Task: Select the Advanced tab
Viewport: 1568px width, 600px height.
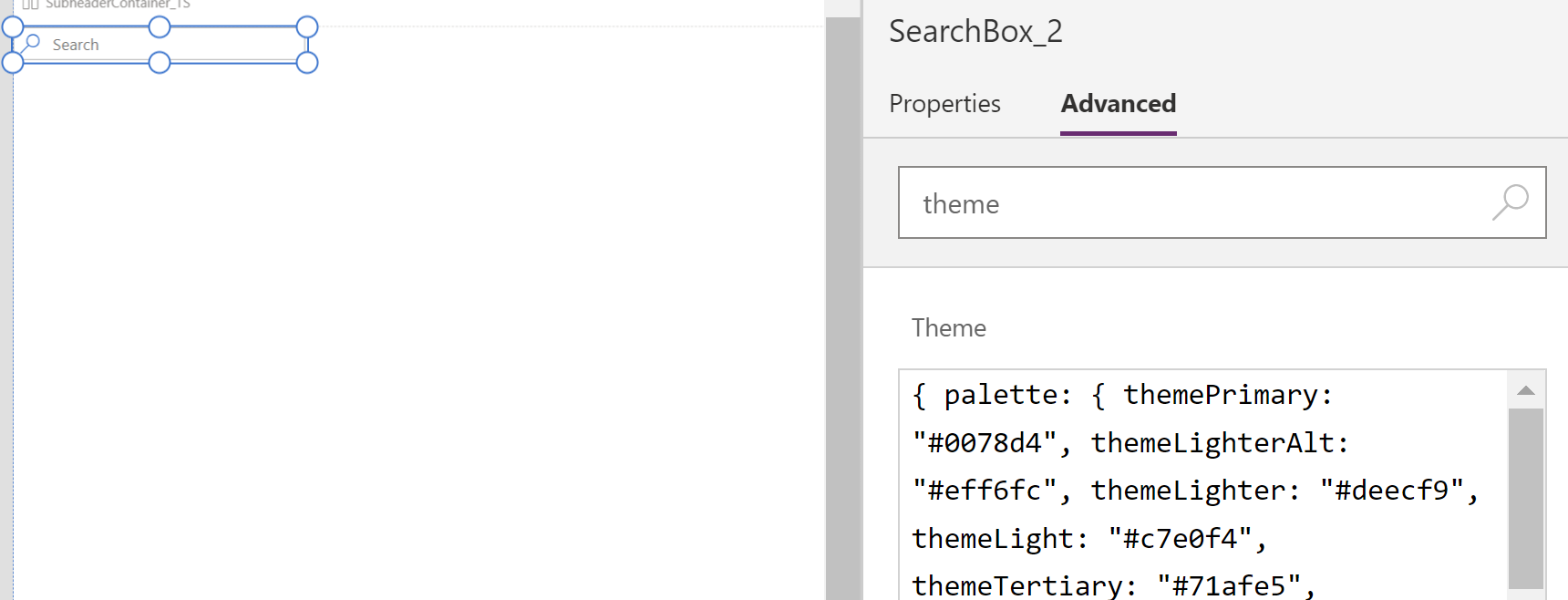Action: point(1118,104)
